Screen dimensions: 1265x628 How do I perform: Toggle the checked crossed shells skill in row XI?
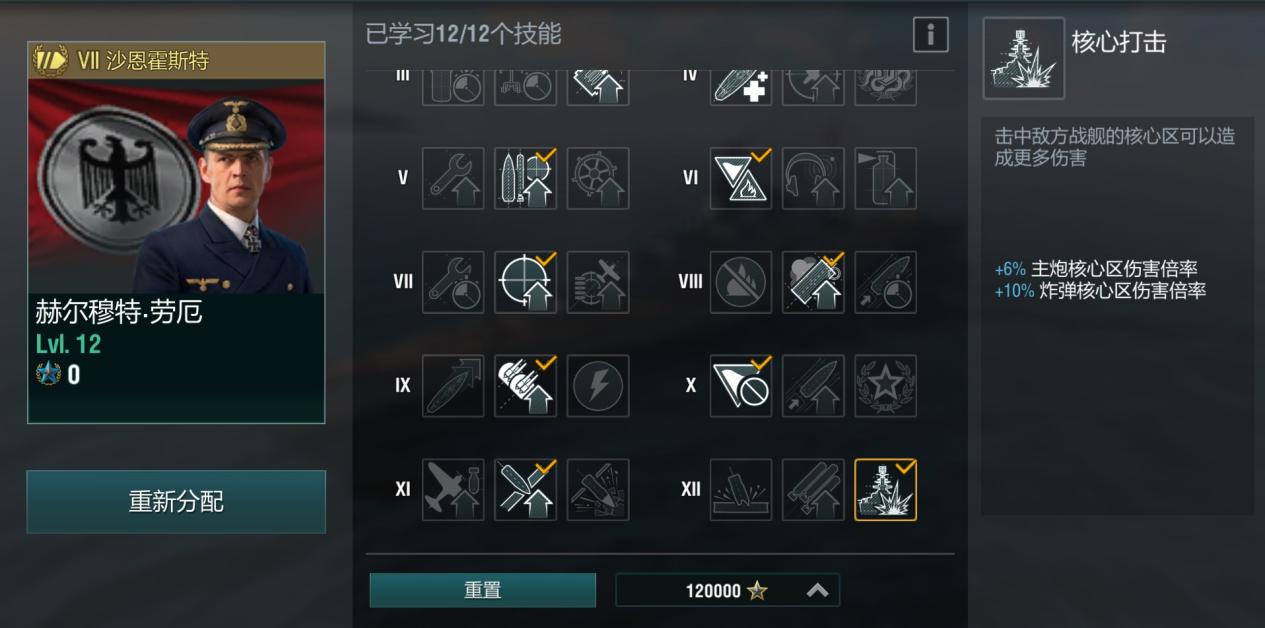tap(526, 490)
